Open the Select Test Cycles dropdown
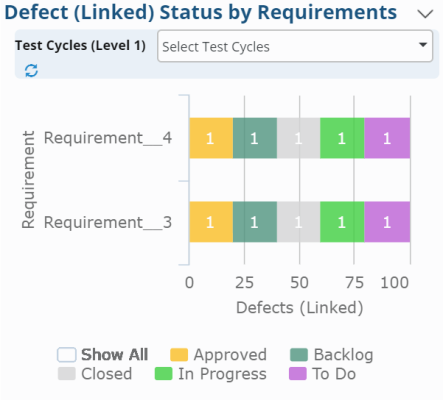Viewport: 443px width, 400px height. [295, 46]
